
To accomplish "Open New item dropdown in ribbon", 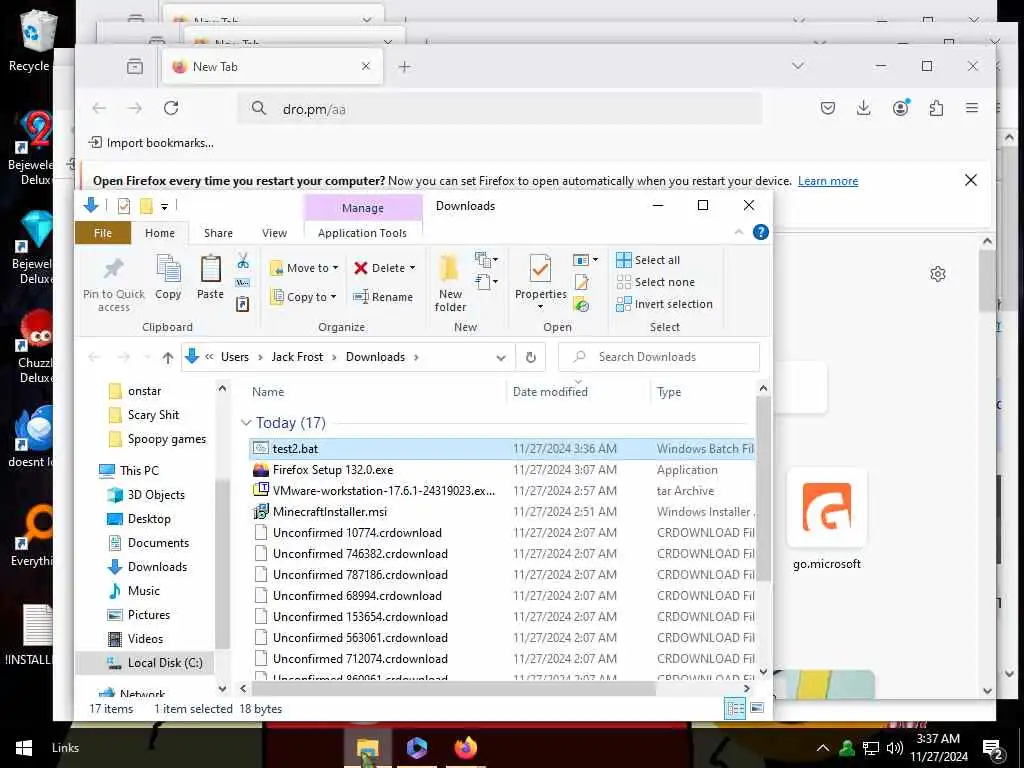I will point(487,260).
